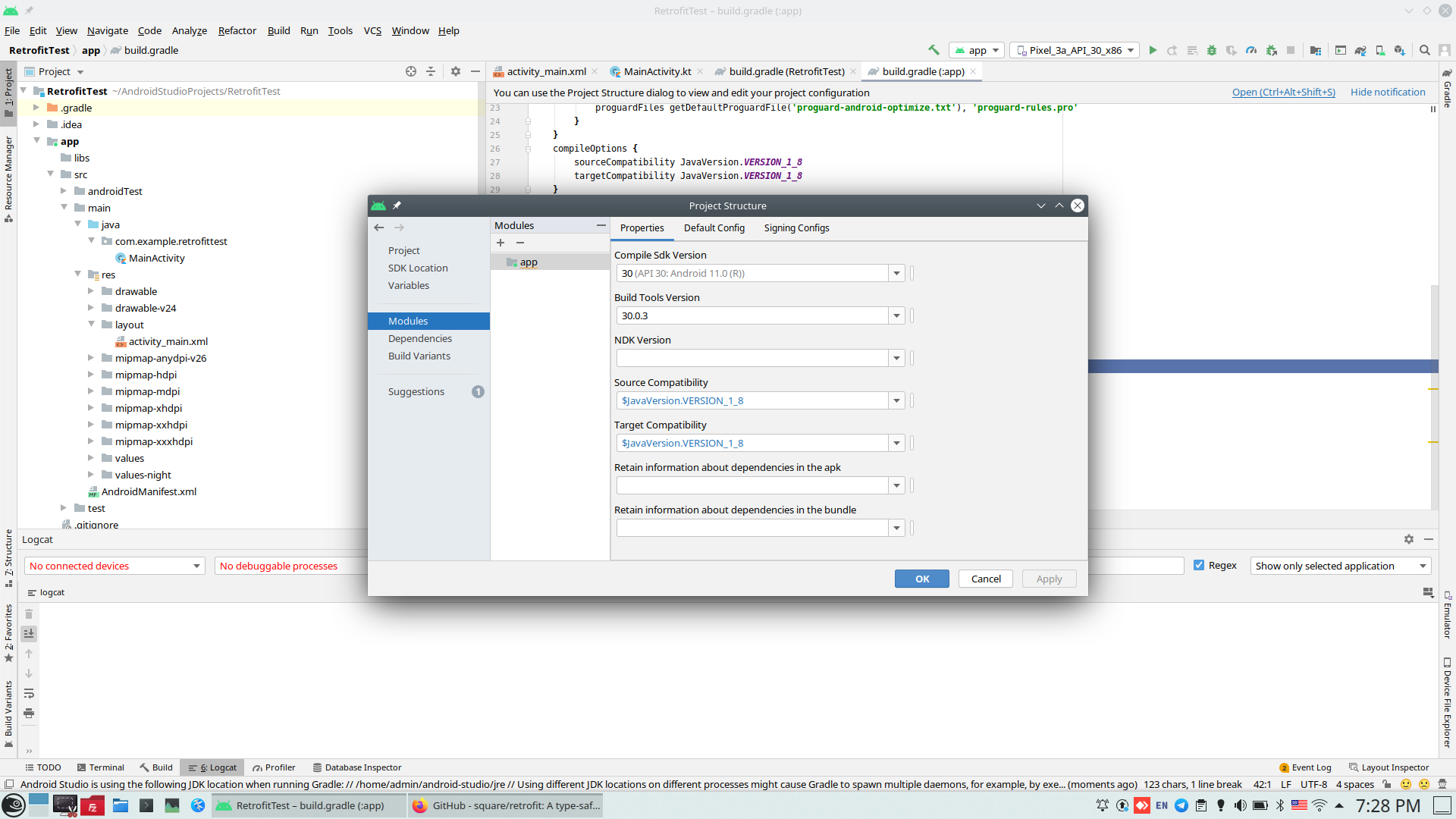This screenshot has width=1456, height=819.
Task: Open the Refactor menu
Action: (237, 30)
